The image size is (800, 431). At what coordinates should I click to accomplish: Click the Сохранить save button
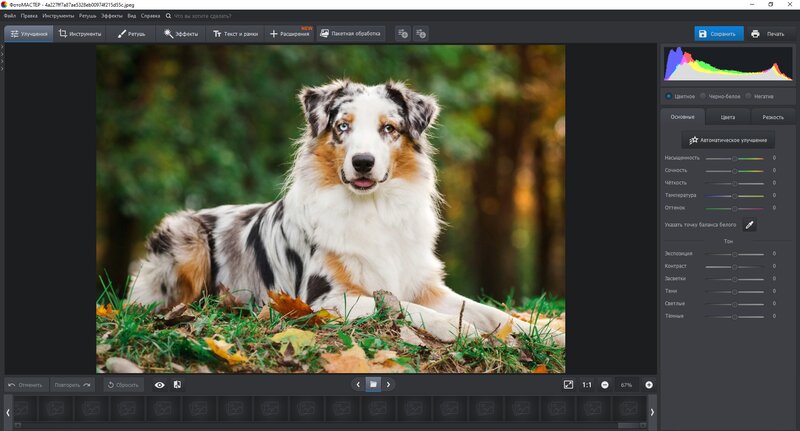click(719, 34)
